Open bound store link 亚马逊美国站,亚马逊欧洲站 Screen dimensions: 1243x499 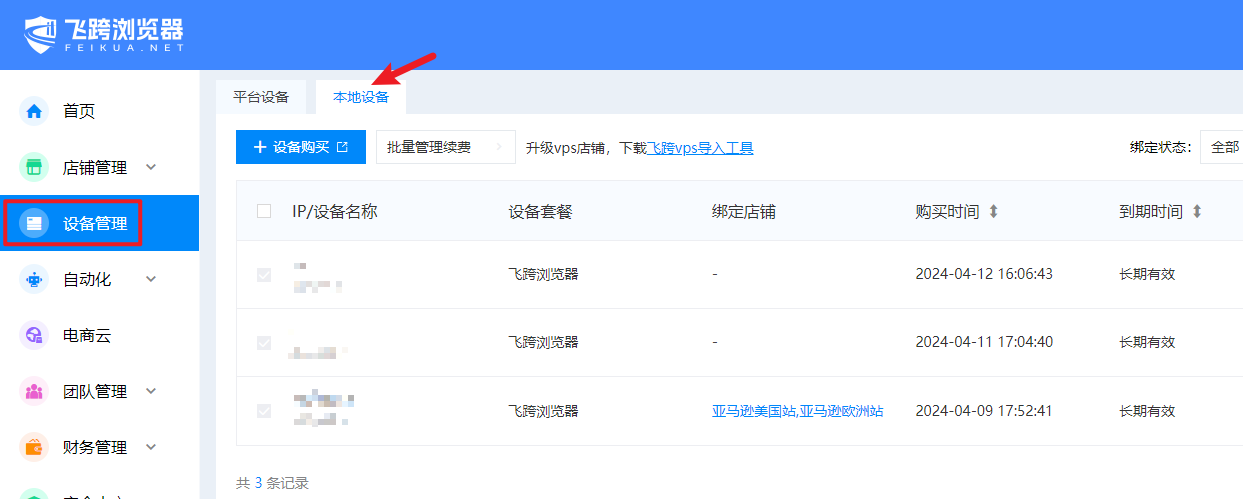tap(797, 411)
